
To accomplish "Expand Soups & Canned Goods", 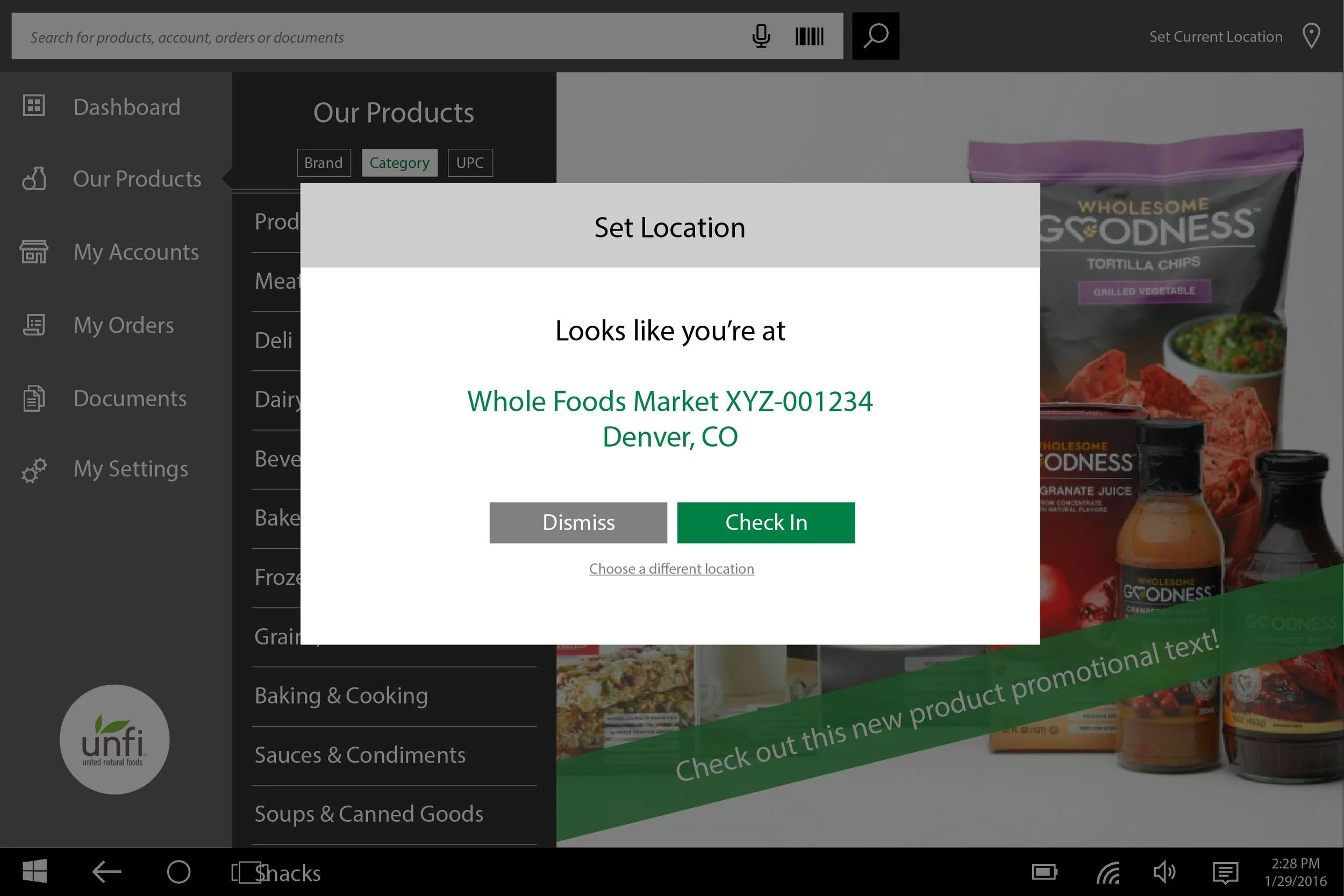I will [x=369, y=814].
